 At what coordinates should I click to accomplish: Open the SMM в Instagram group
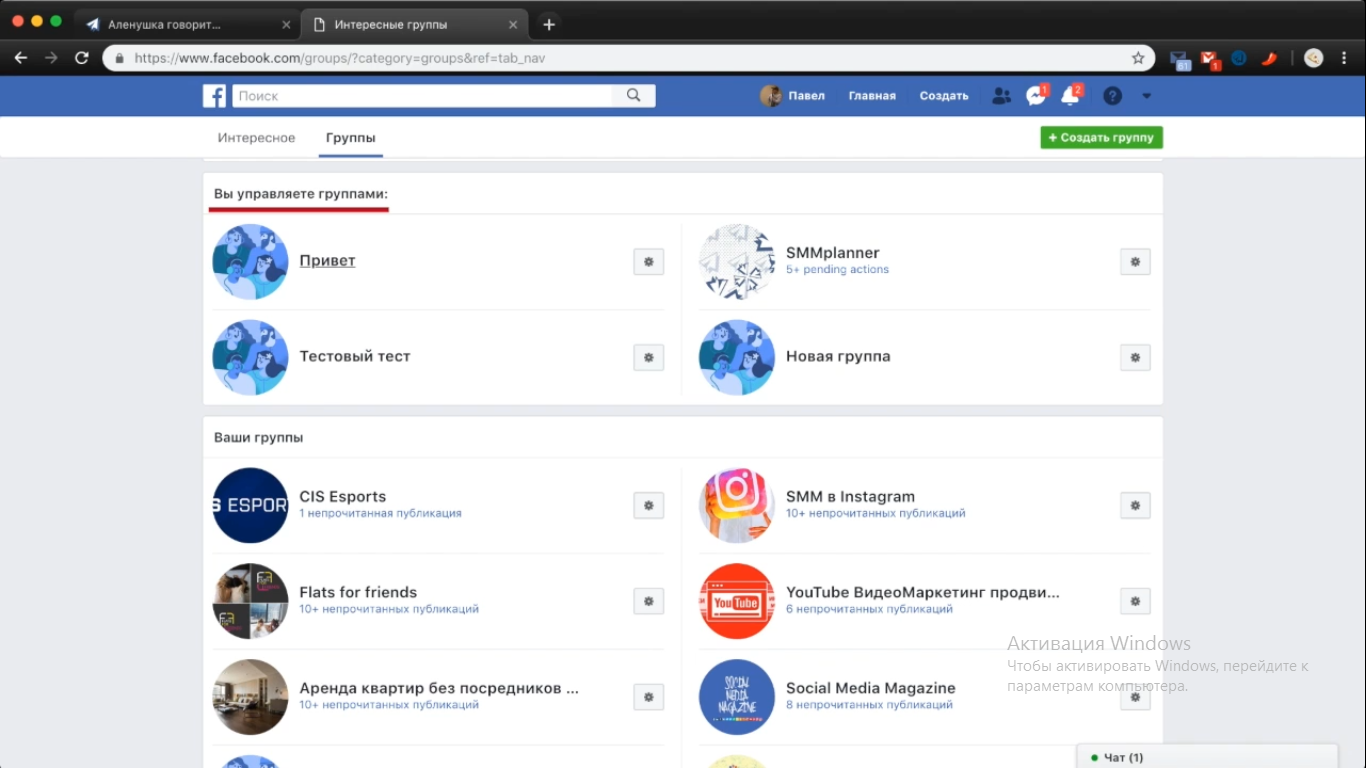click(850, 496)
